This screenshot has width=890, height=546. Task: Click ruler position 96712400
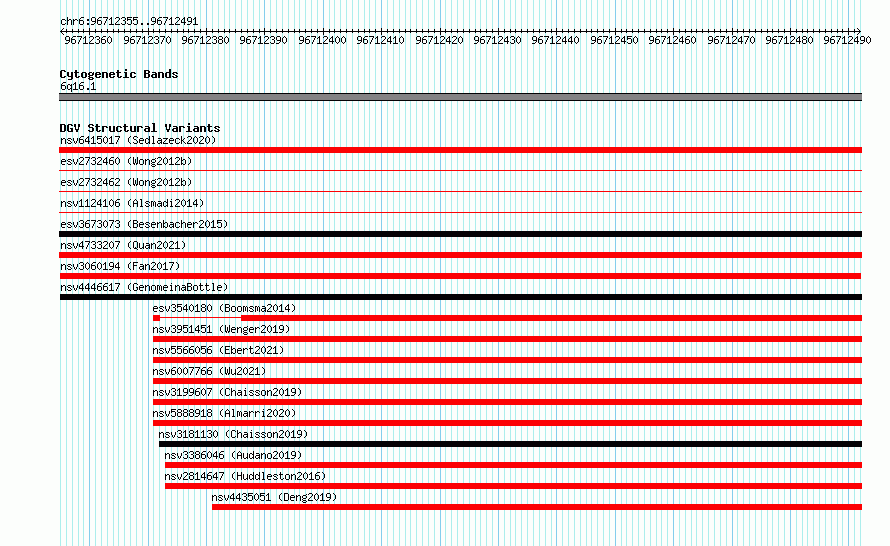[x=322, y=40]
